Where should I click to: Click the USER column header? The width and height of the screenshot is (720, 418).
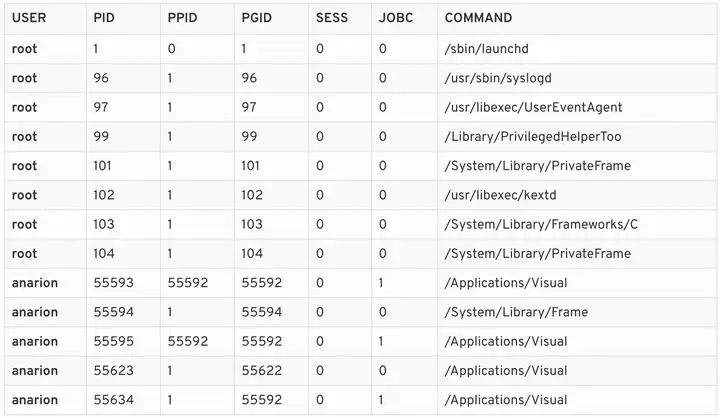point(29,18)
